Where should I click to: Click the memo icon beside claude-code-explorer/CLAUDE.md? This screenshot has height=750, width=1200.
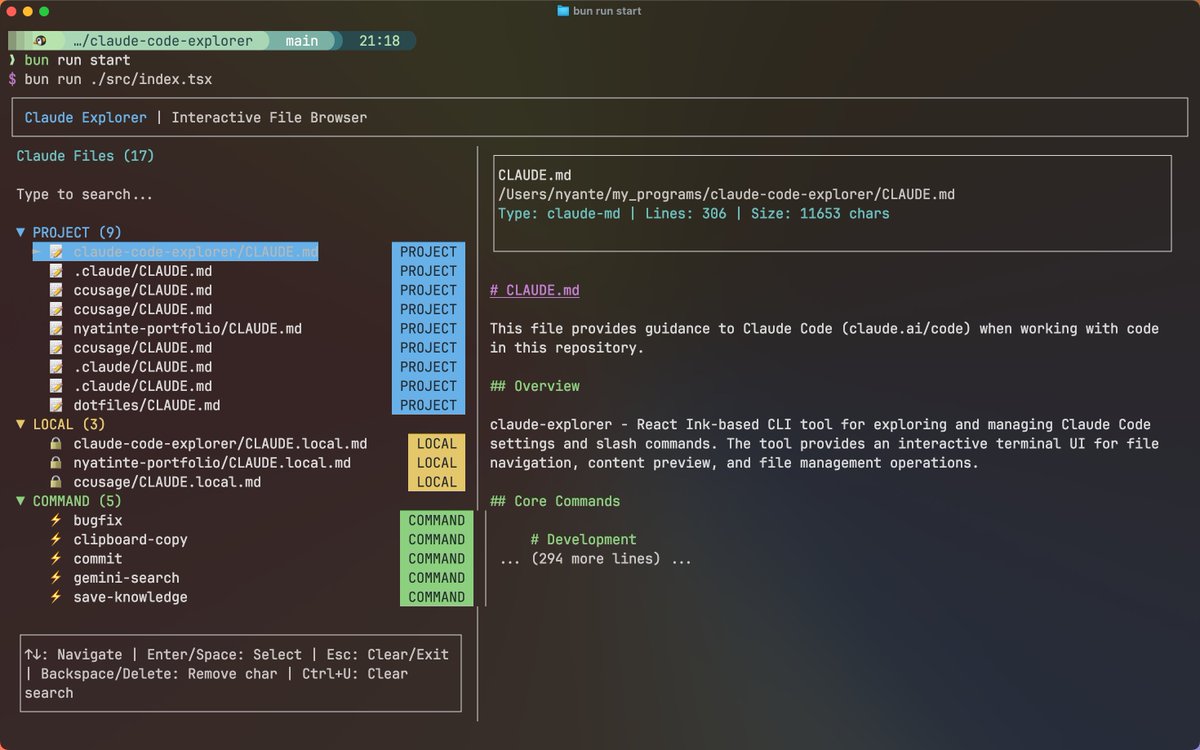(57, 252)
